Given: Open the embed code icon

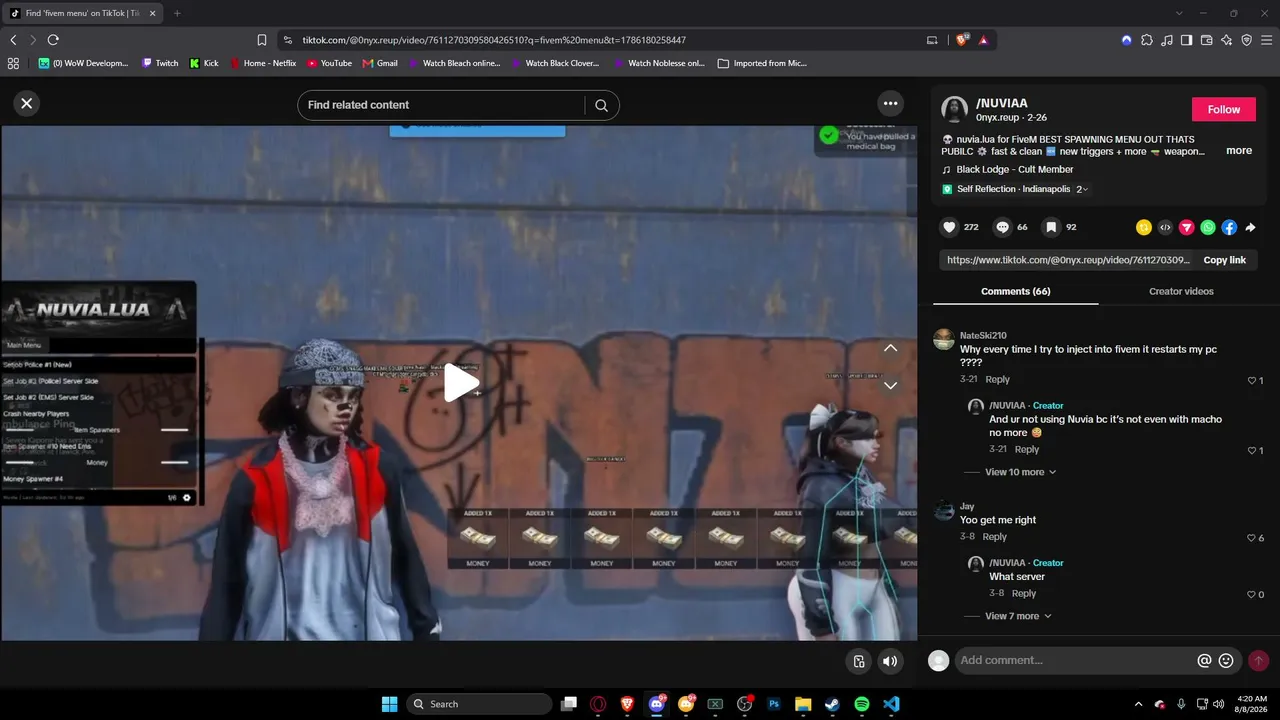Looking at the screenshot, I should [1165, 227].
